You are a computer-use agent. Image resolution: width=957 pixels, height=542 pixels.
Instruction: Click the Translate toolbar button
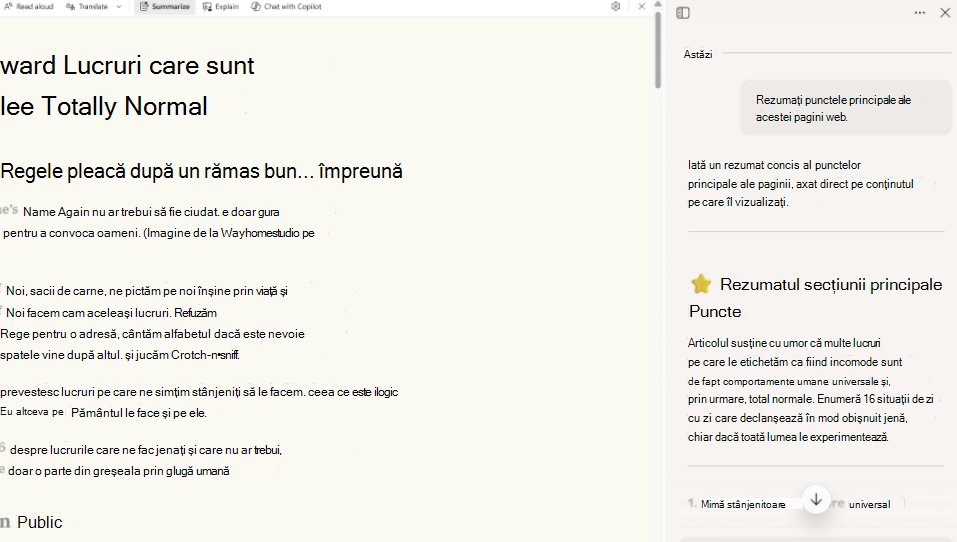click(87, 6)
